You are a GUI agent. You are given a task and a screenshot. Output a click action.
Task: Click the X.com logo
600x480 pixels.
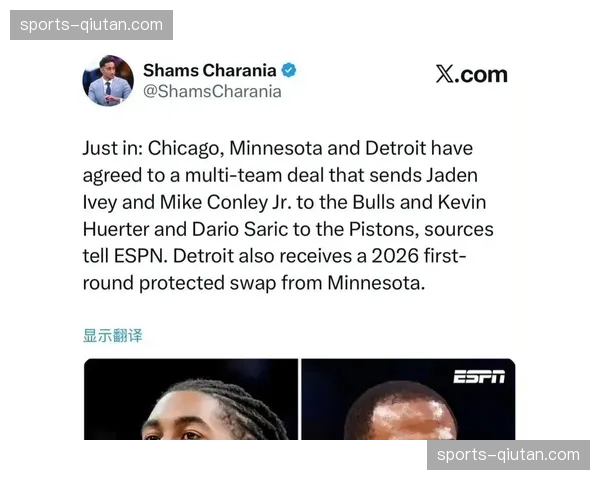pyautogui.click(x=471, y=74)
